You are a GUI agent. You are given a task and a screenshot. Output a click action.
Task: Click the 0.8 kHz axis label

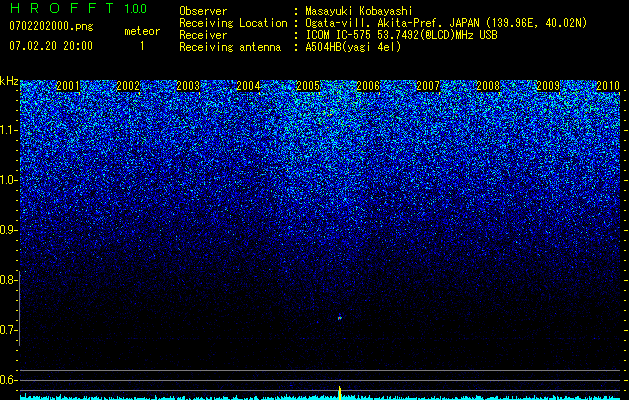pyautogui.click(x=9, y=280)
